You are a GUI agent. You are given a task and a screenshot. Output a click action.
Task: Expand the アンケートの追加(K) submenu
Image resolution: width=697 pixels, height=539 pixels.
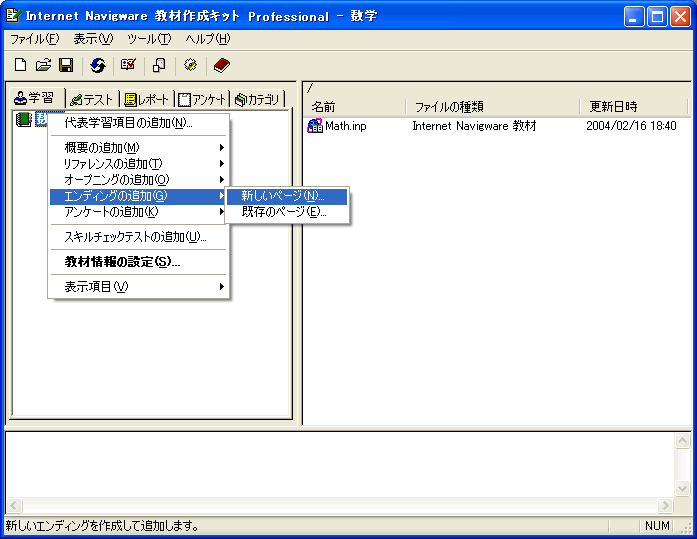(139, 212)
